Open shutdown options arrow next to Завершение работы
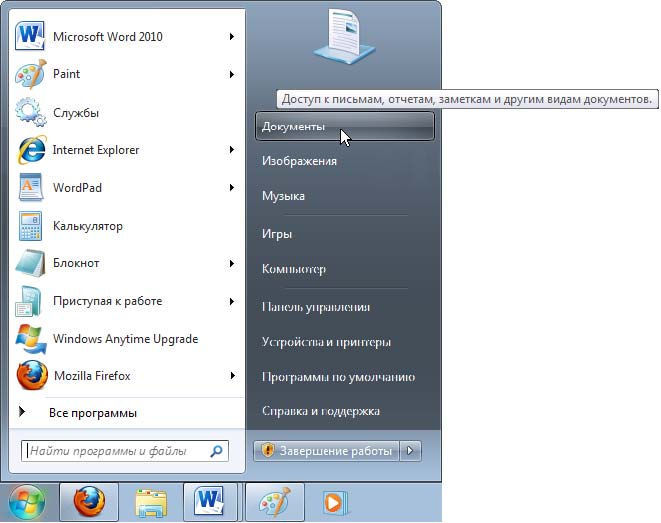This screenshot has height=523, width=661. pyautogui.click(x=410, y=451)
